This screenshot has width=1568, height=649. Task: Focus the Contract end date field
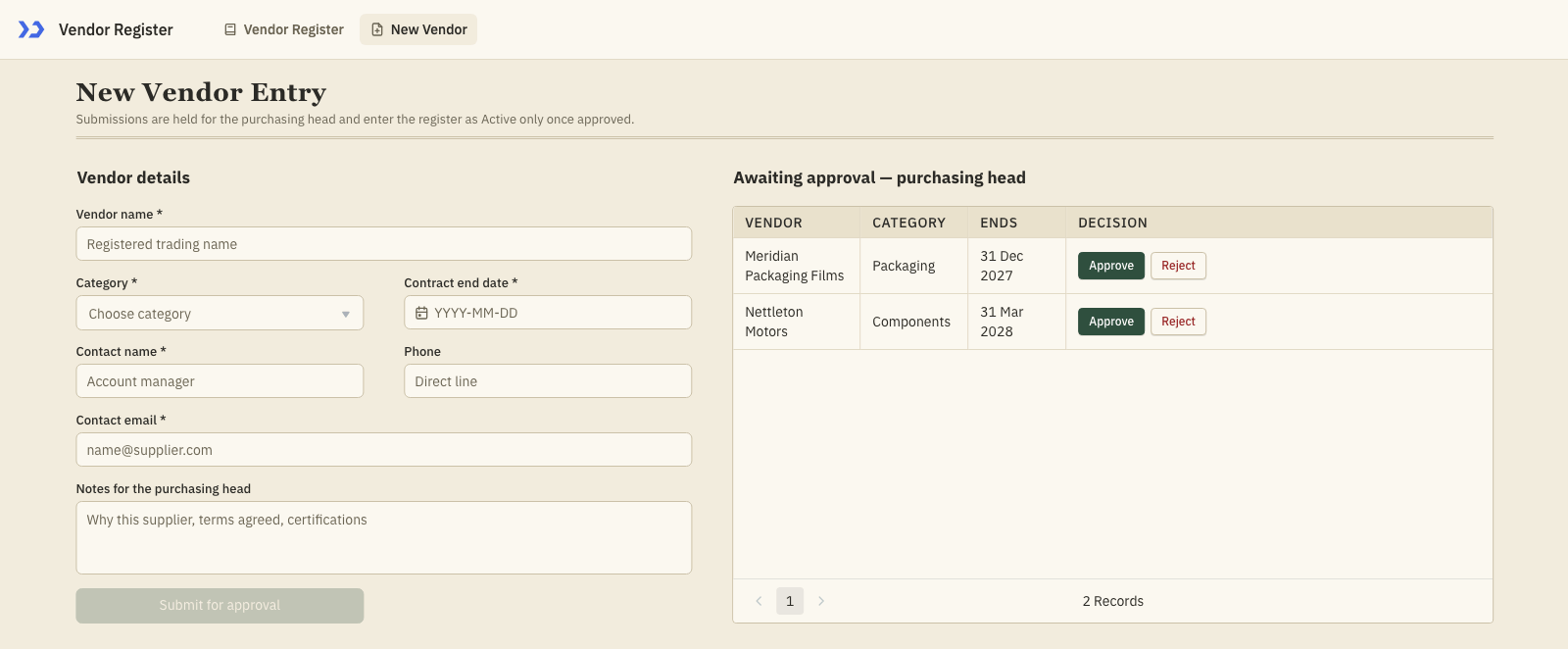coord(548,313)
